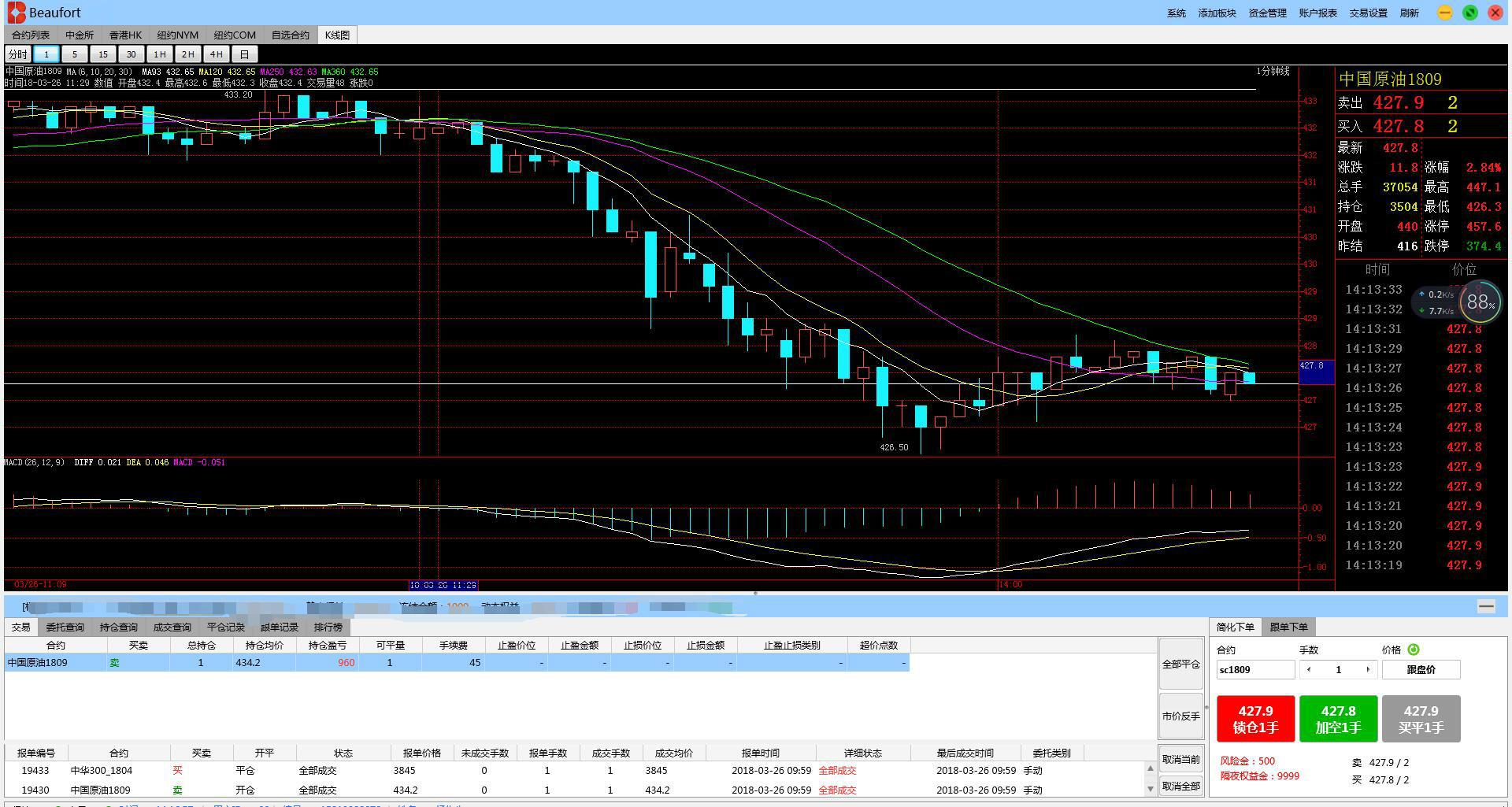Click the 报单时间 column header
This screenshot has width=1512, height=807.
pos(761,753)
